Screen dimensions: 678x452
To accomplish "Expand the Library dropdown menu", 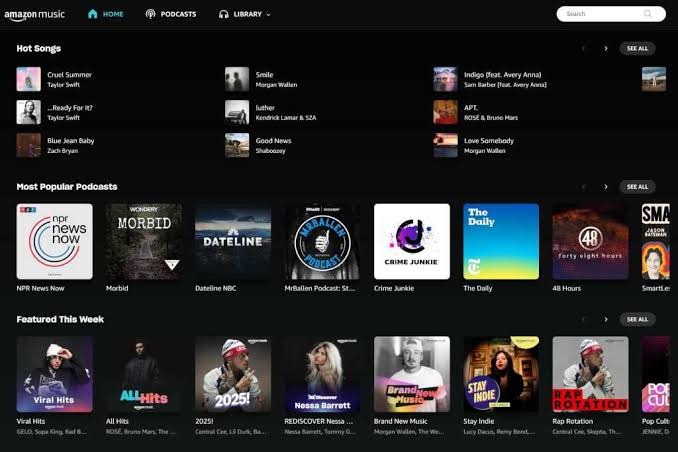I will [x=268, y=15].
